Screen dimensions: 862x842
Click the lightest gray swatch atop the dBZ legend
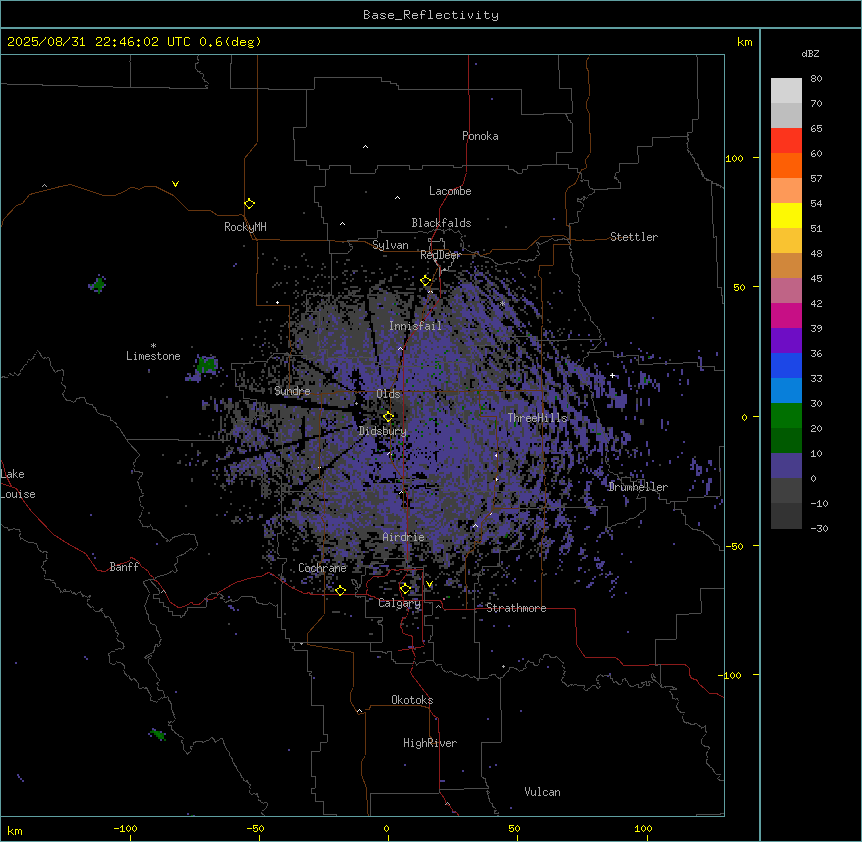pos(786,91)
